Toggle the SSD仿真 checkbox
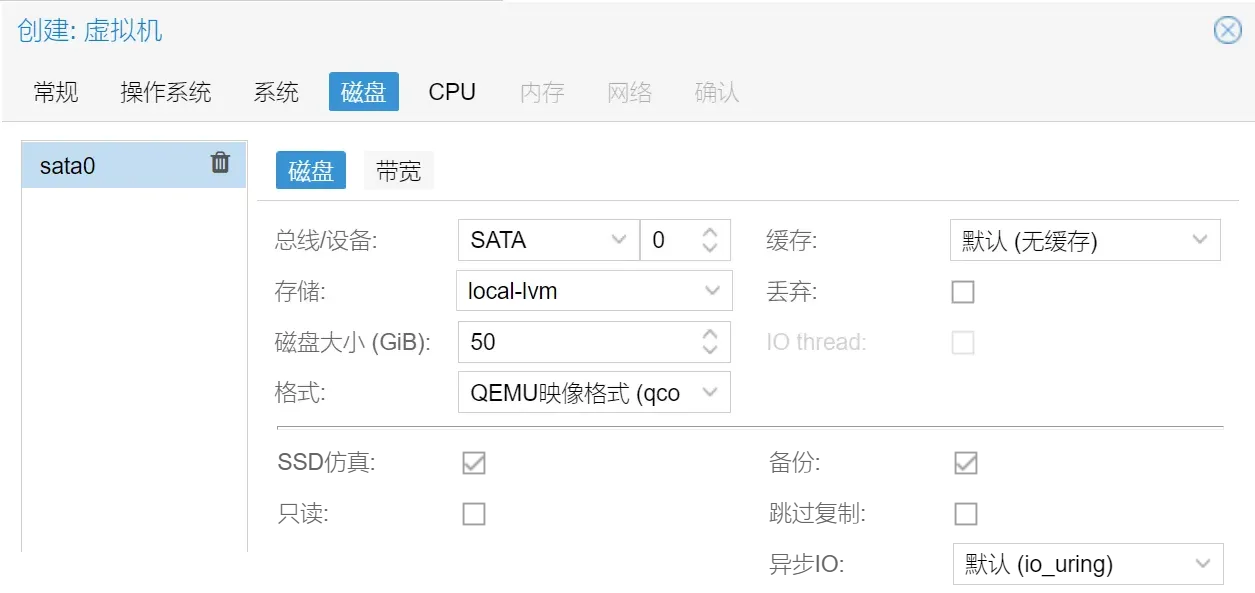The width and height of the screenshot is (1255, 593). (x=474, y=463)
